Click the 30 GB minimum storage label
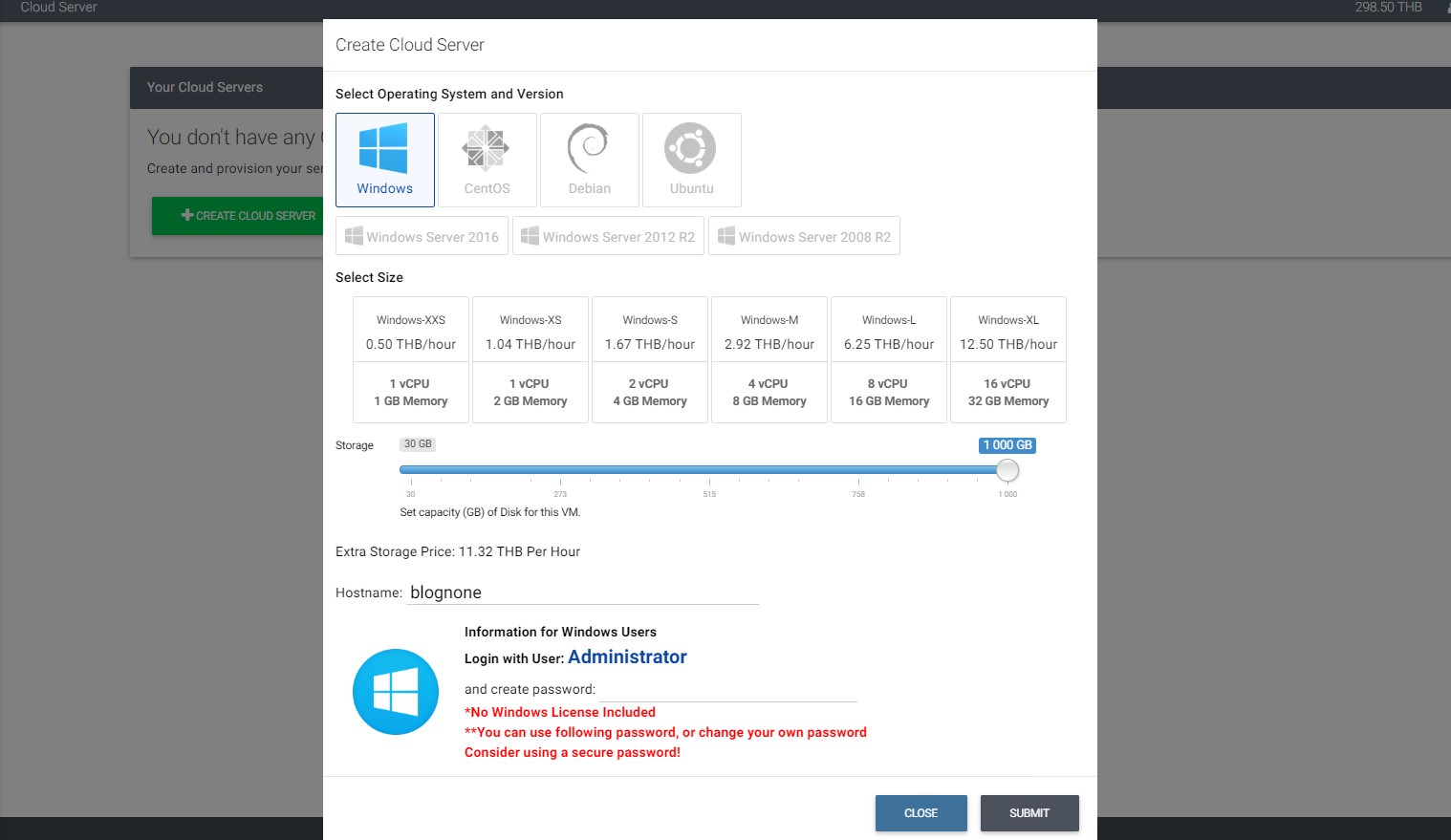Image resolution: width=1451 pixels, height=840 pixels. click(418, 444)
